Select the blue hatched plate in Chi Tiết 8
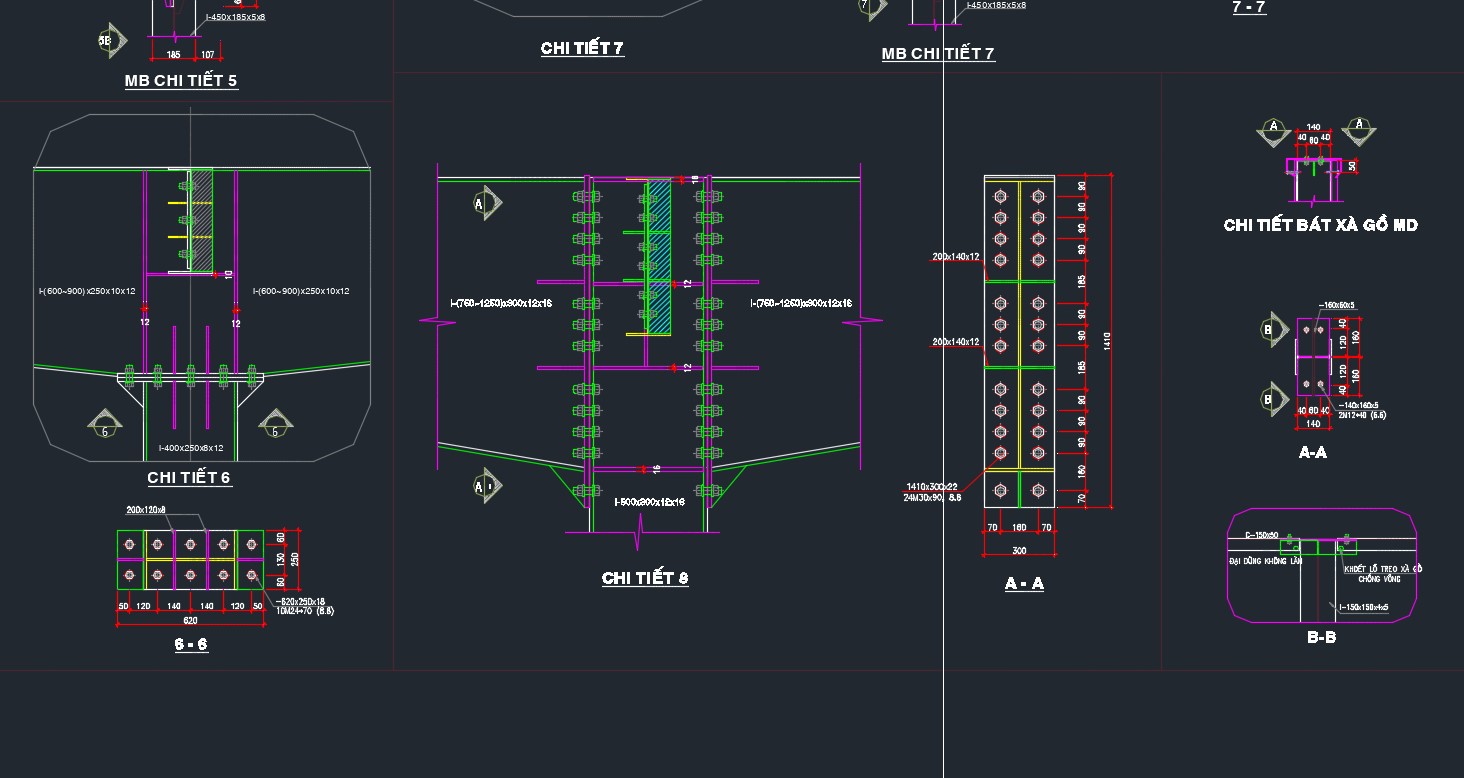The width and height of the screenshot is (1464, 778). point(659,257)
